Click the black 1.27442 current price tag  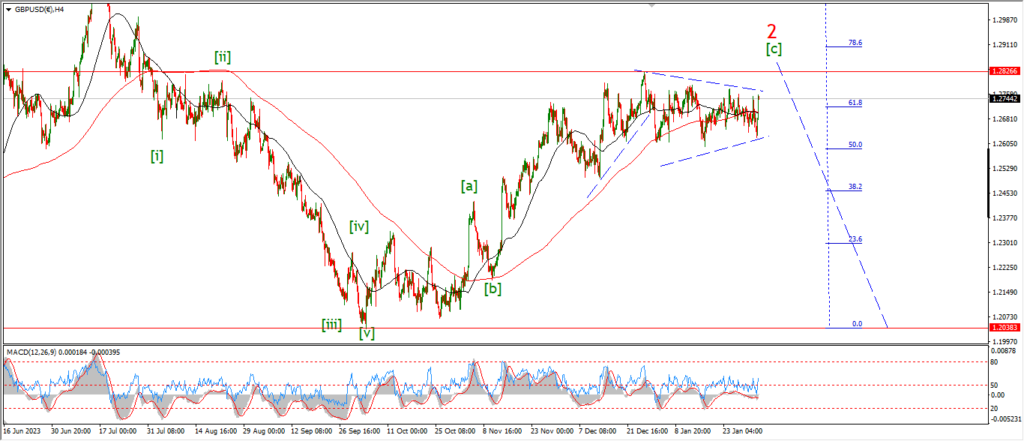coord(1004,99)
